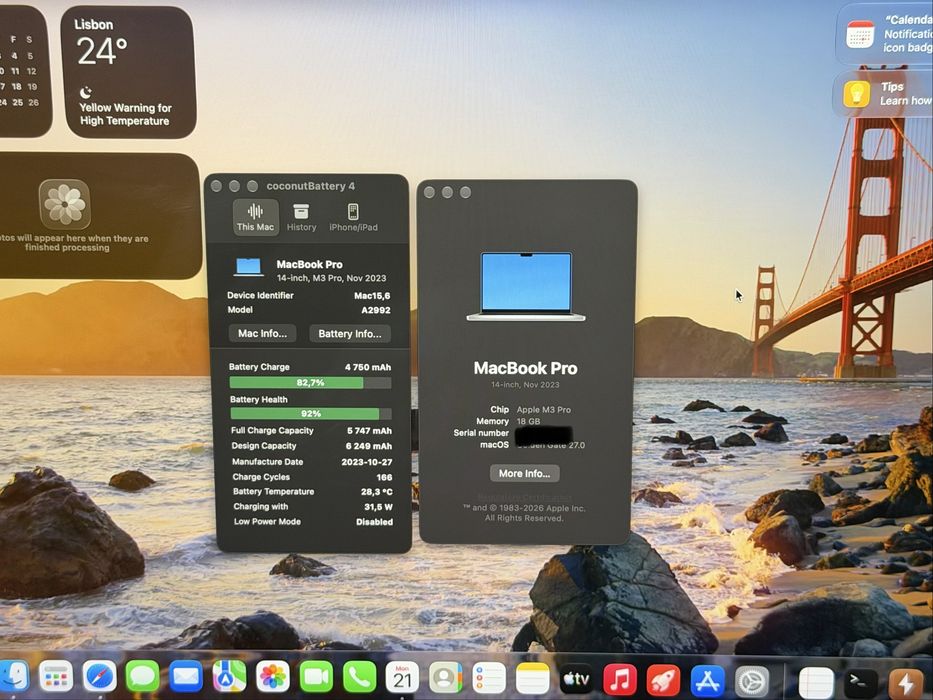Click the Device Identifier value Mac15,6

pyautogui.click(x=372, y=296)
